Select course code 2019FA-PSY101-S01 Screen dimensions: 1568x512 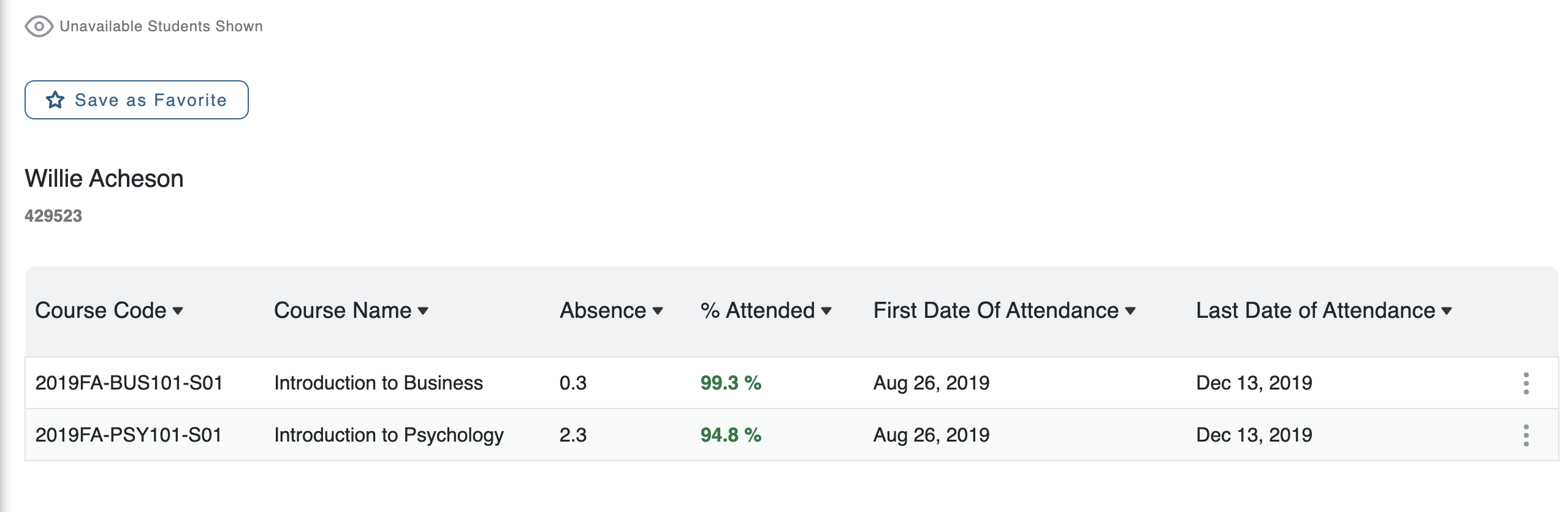[128, 435]
